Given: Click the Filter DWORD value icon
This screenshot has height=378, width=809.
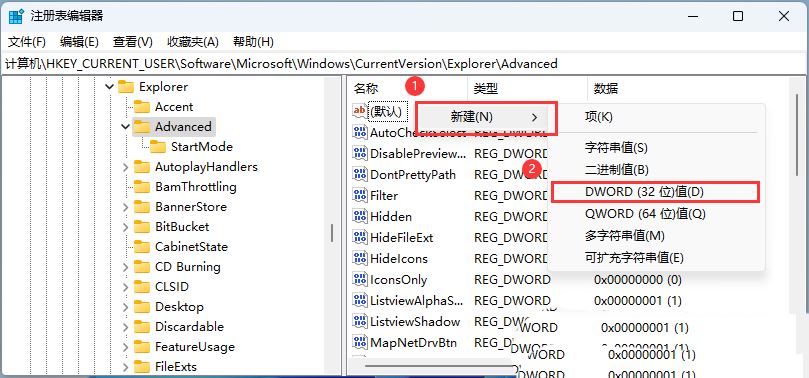Looking at the screenshot, I should pyautogui.click(x=360, y=195).
